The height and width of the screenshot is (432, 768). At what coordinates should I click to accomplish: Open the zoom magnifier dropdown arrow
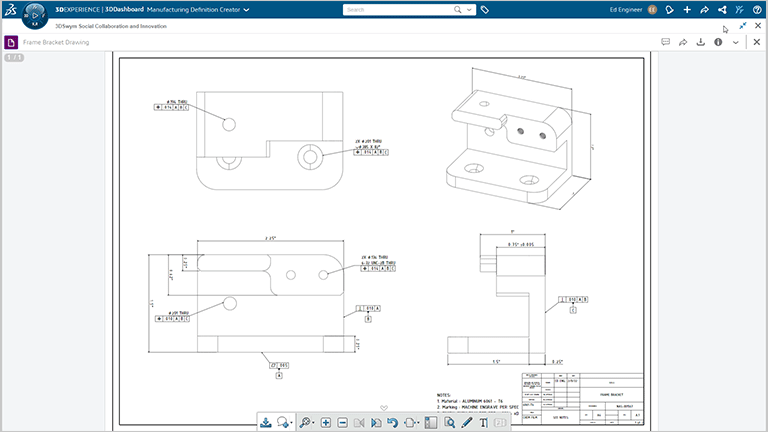(315, 424)
